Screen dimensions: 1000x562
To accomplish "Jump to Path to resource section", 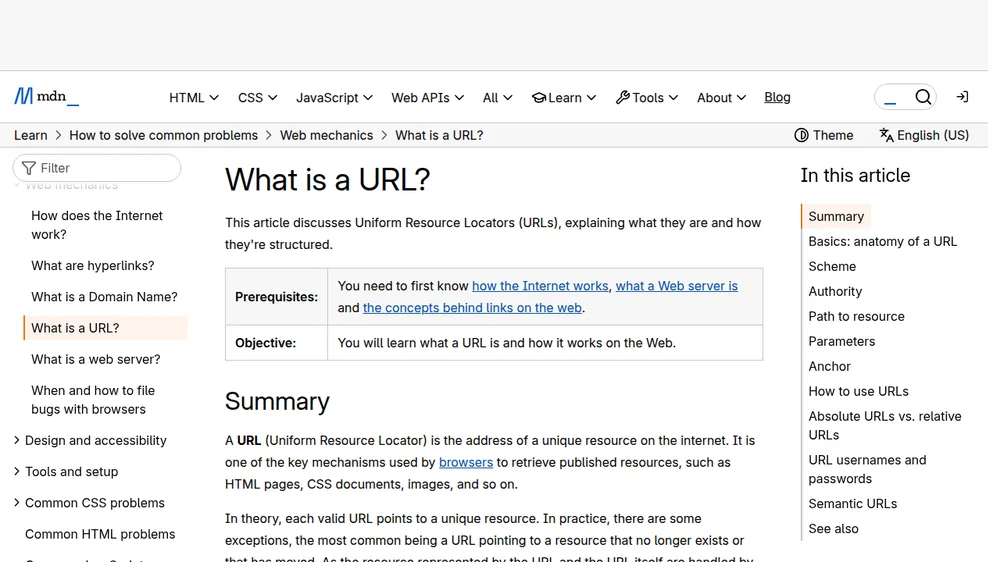I will (856, 316).
